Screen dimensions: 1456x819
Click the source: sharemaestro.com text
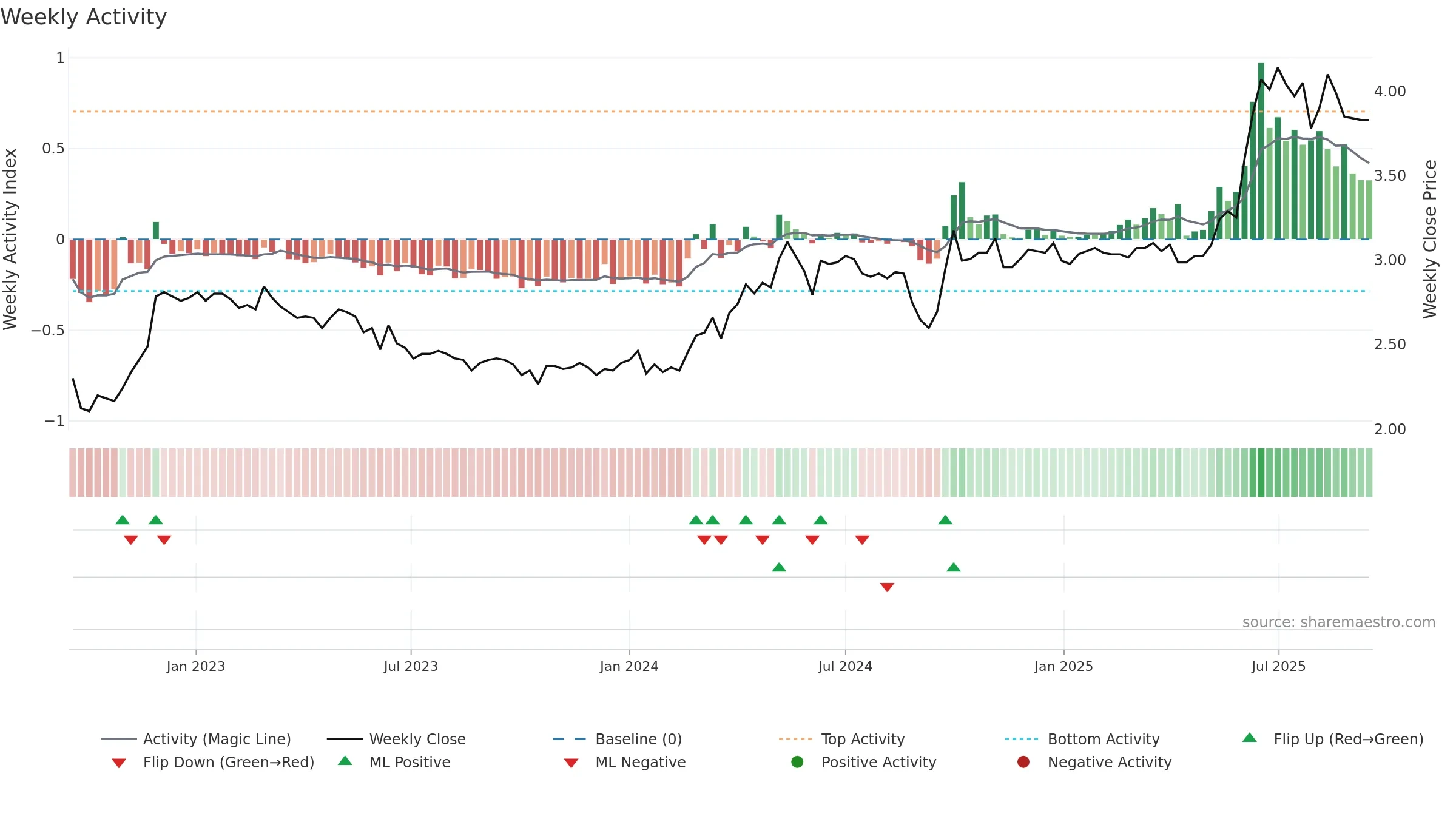[x=1339, y=622]
